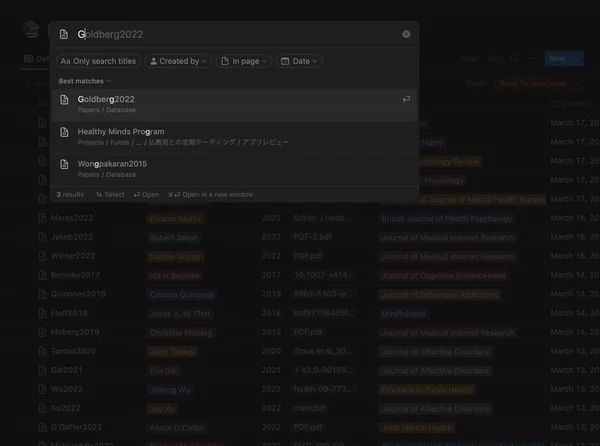Click the Frontiers in Public Health tag
The width and height of the screenshot is (600, 446).
(x=427, y=390)
